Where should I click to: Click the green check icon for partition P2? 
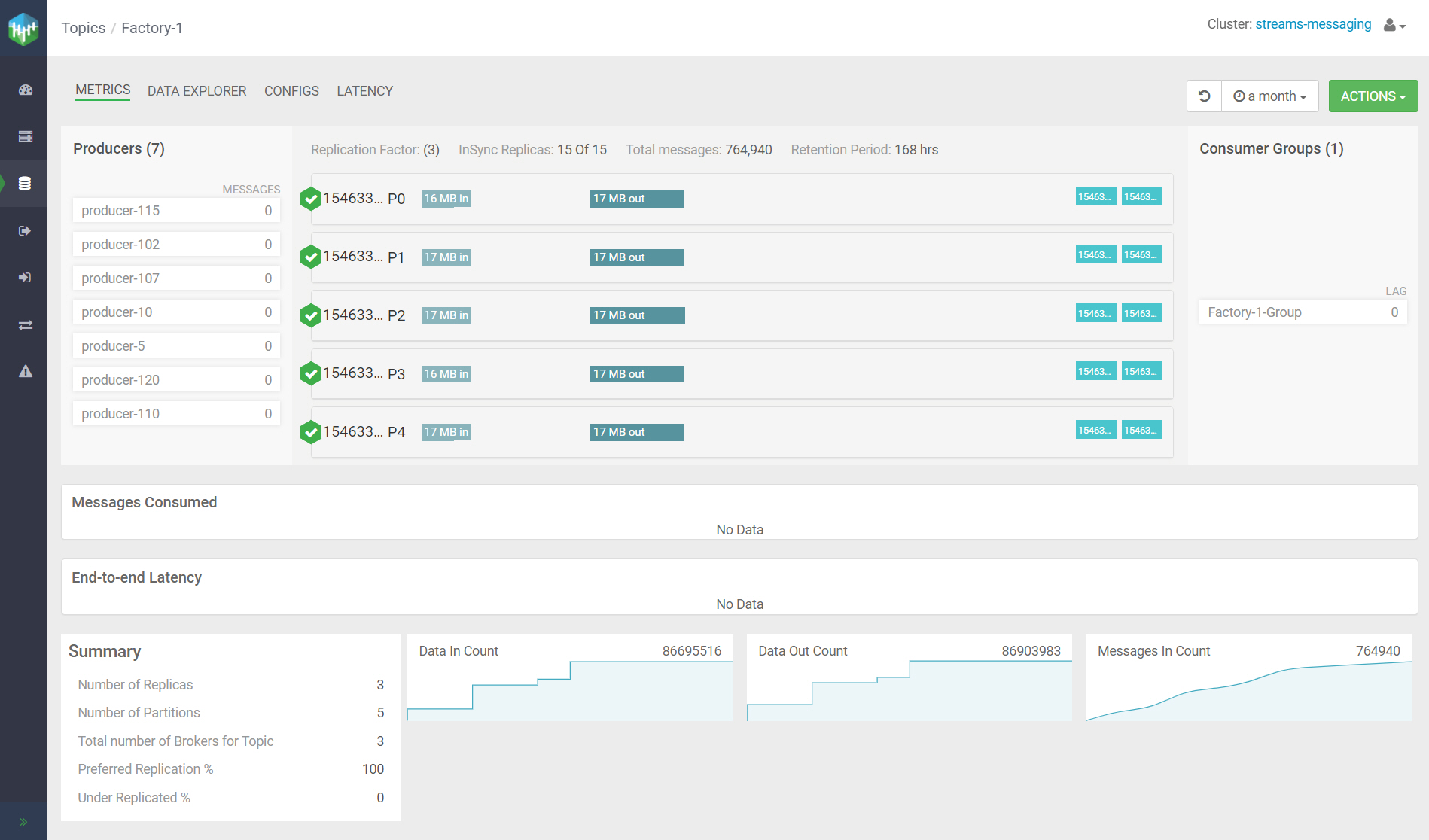click(311, 315)
